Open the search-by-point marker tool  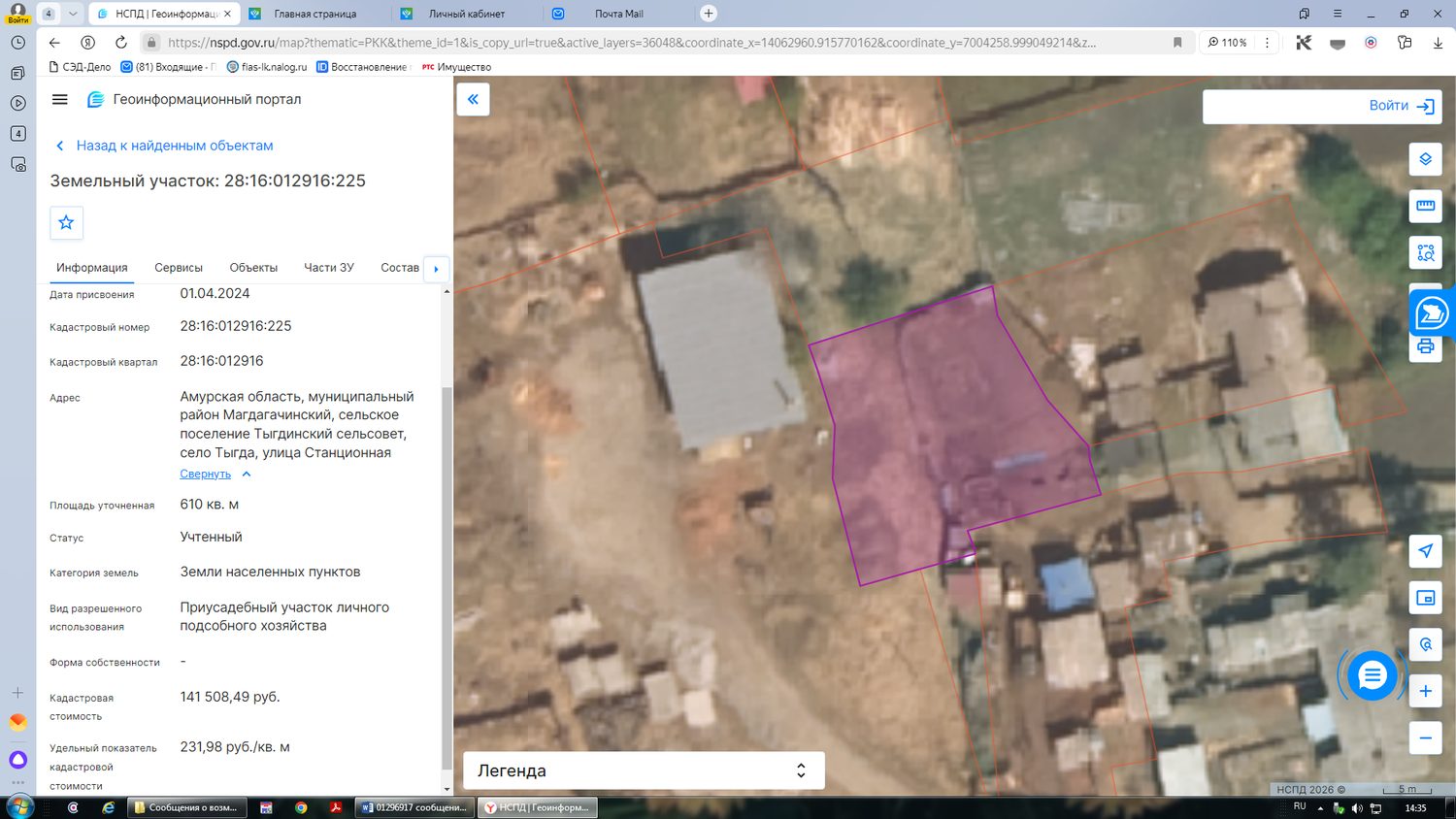pos(1425,644)
